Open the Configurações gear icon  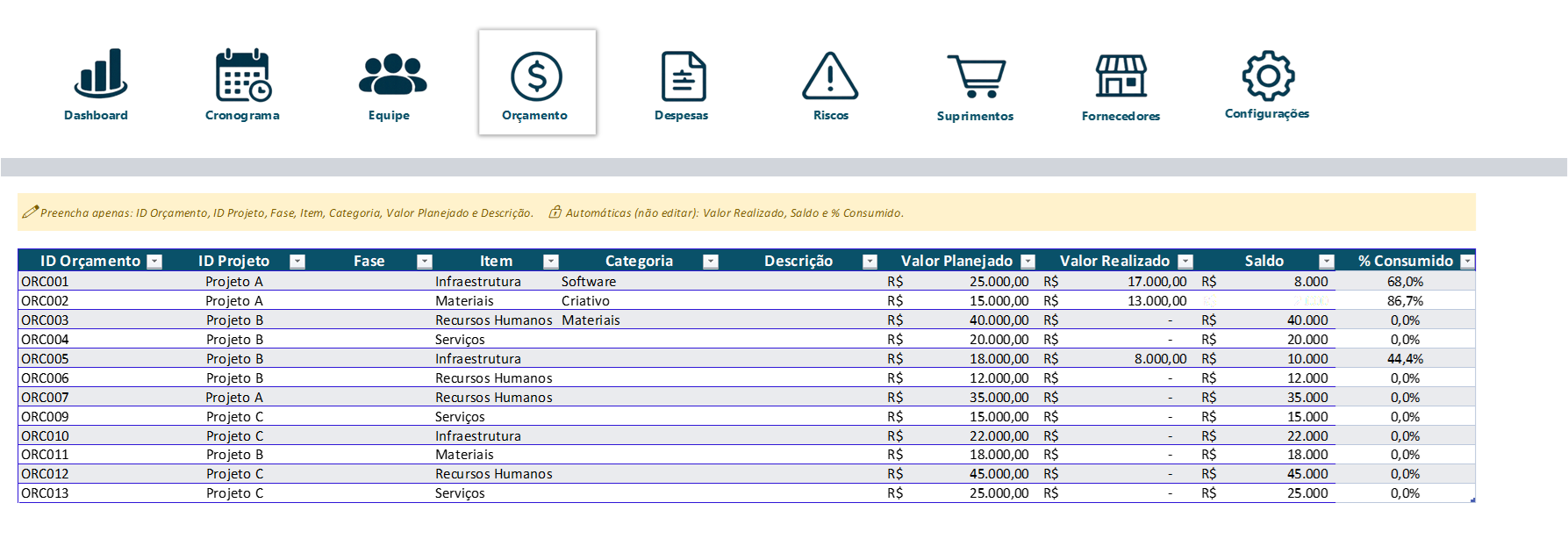tap(1268, 75)
